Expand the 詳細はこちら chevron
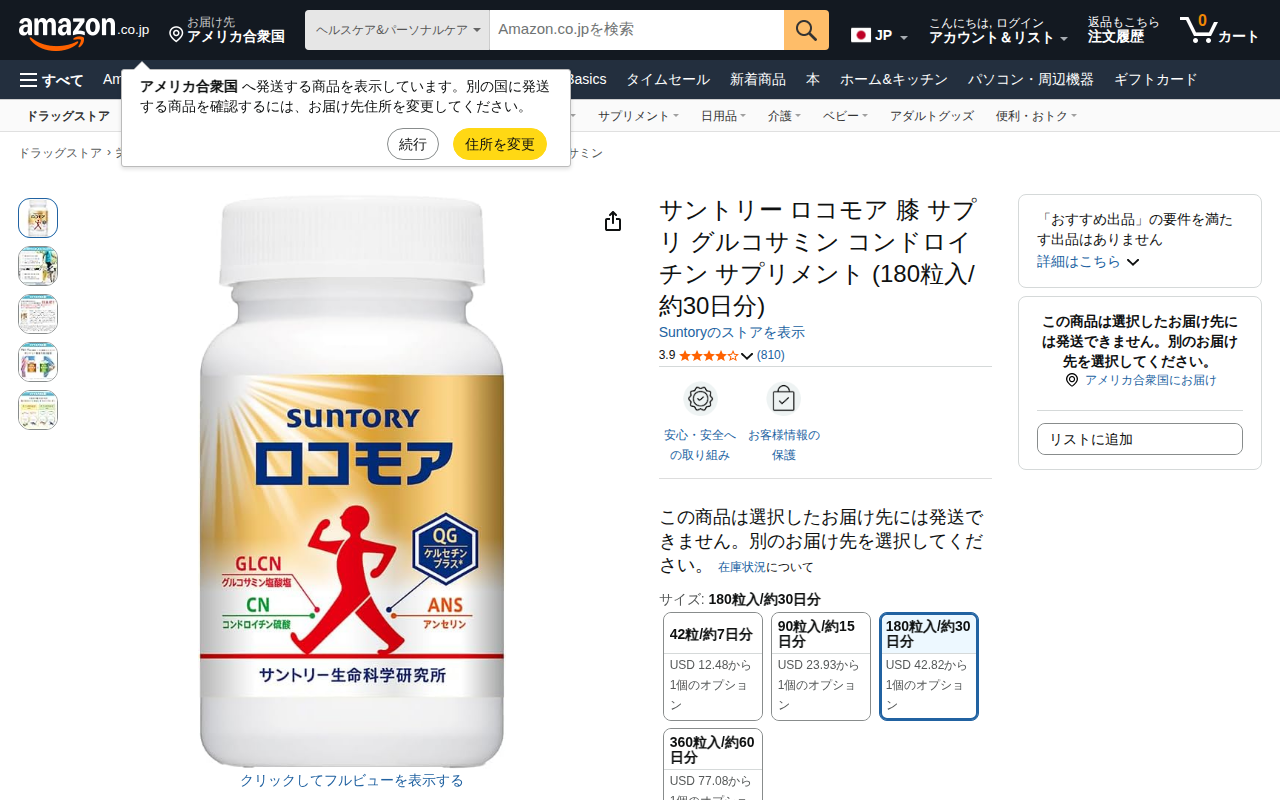The image size is (1280, 800). [x=1133, y=262]
